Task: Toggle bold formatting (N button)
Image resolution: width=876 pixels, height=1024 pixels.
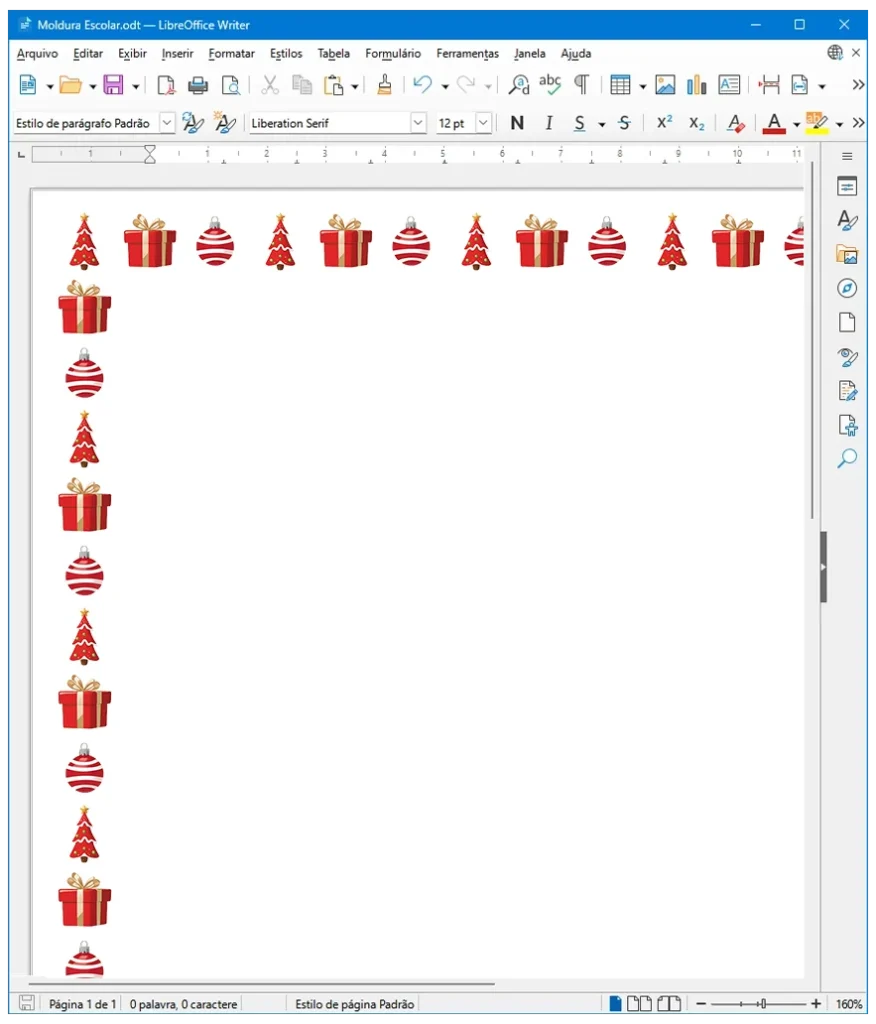Action: (x=516, y=123)
